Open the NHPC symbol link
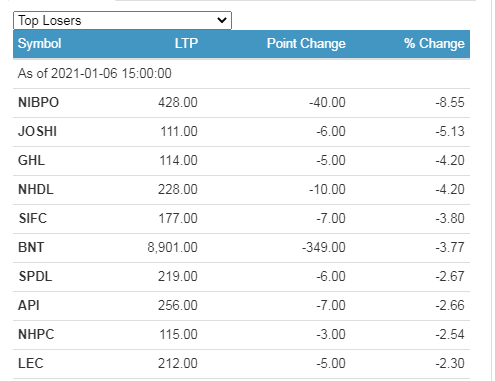This screenshot has width=495, height=381. (36, 334)
